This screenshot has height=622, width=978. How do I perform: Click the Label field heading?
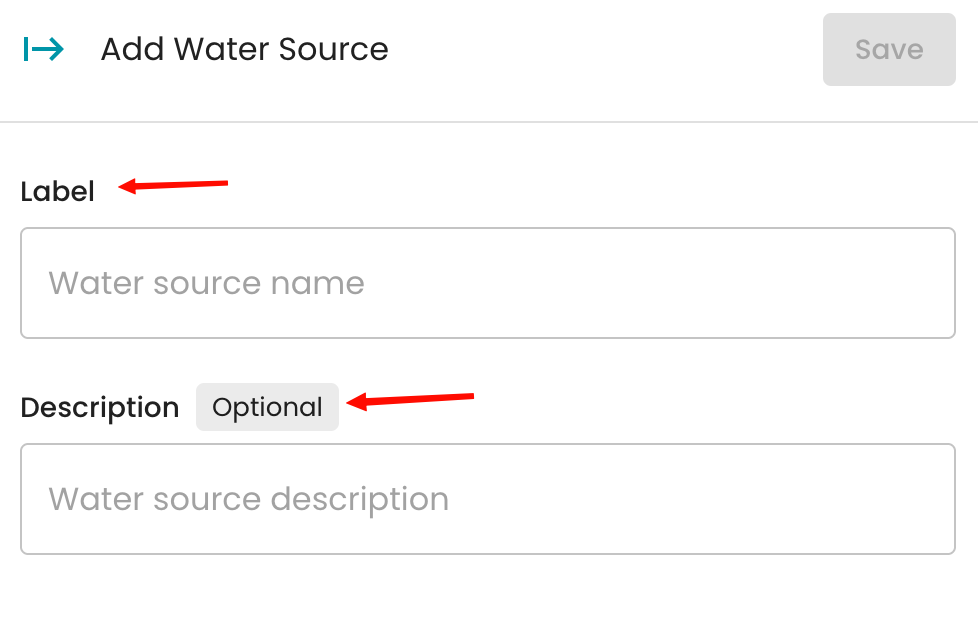pyautogui.click(x=57, y=192)
